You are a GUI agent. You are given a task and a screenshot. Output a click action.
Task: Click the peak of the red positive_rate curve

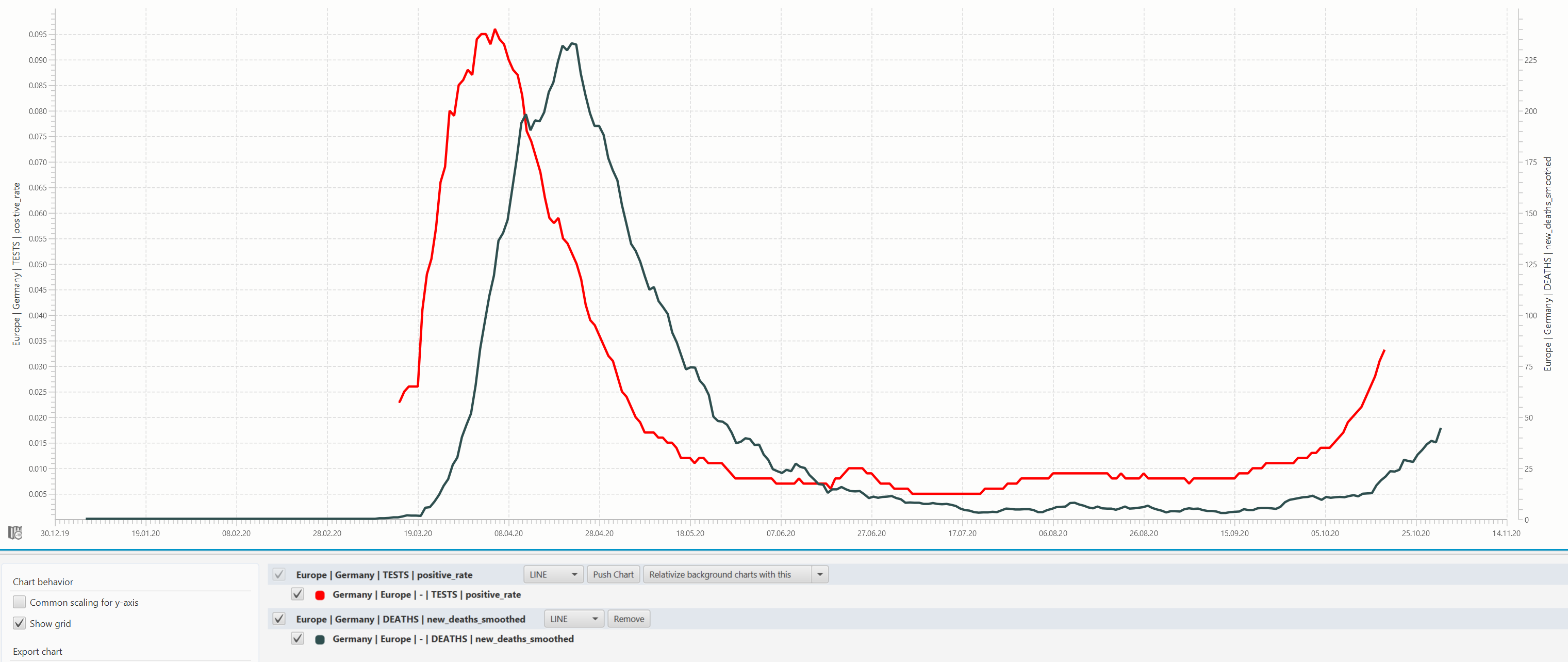click(494, 29)
